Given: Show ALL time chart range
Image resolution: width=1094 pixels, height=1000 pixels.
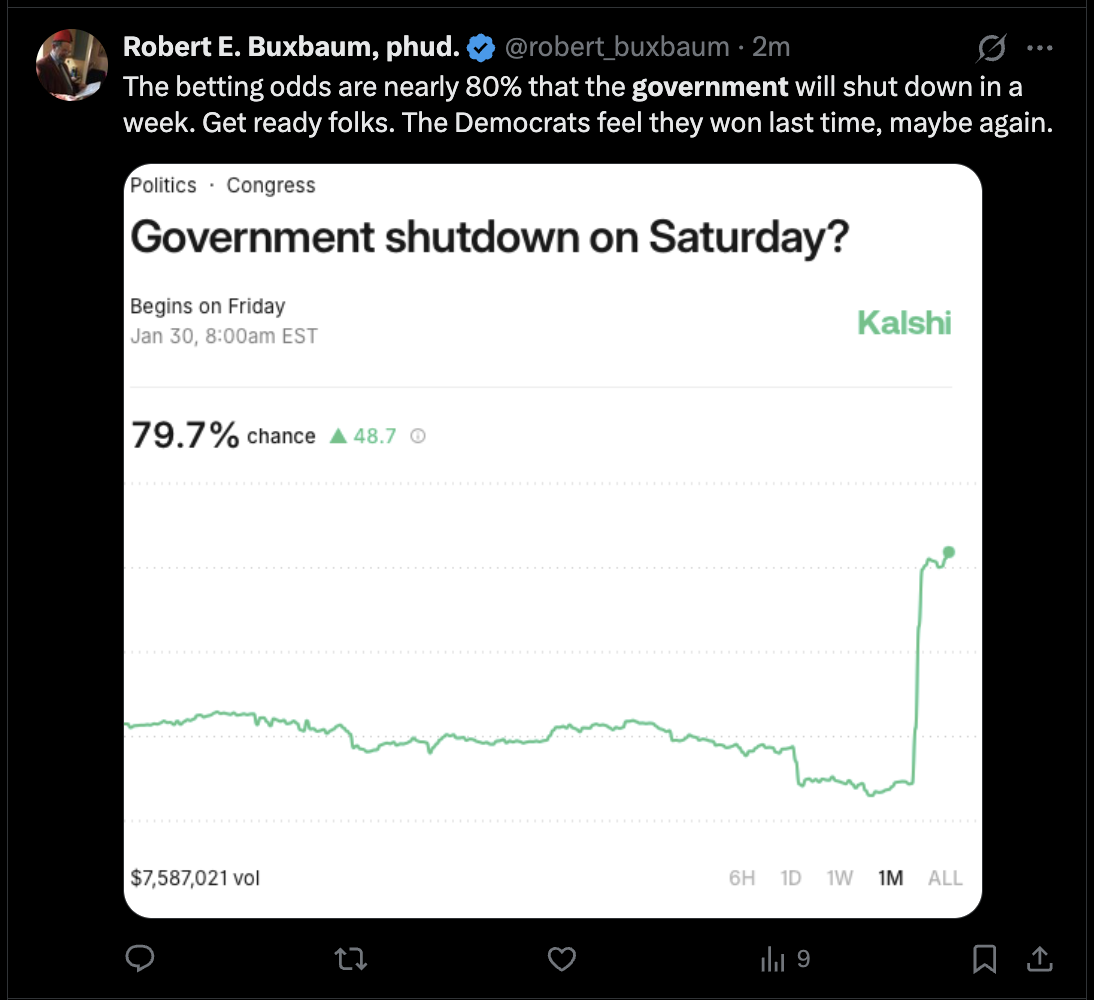Looking at the screenshot, I should (945, 878).
